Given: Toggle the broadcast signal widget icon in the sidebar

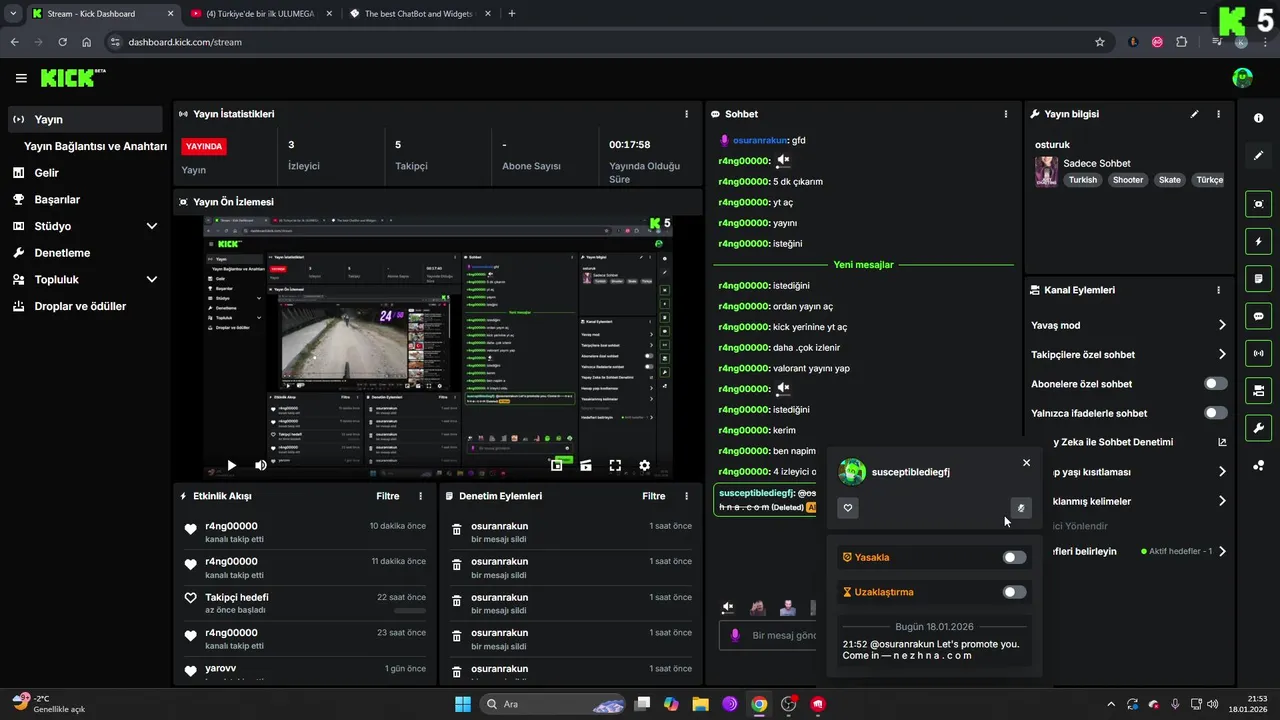Looking at the screenshot, I should point(1258,353).
